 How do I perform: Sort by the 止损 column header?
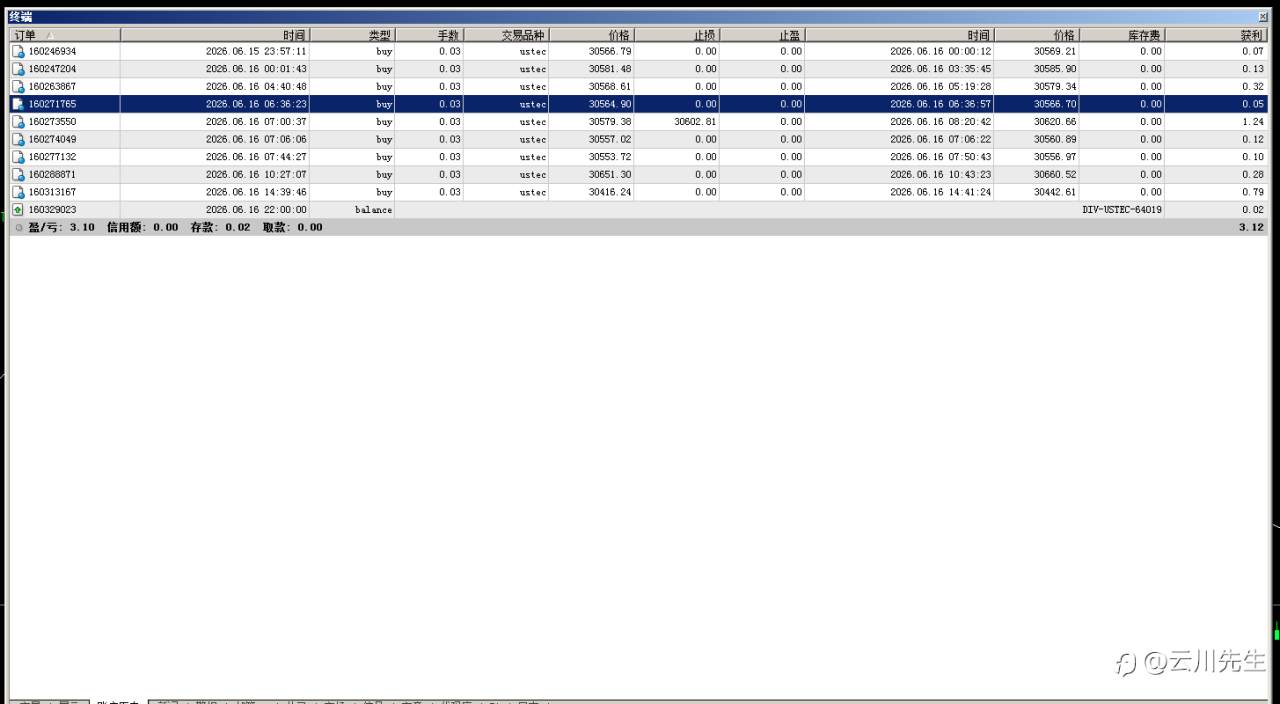[677, 35]
